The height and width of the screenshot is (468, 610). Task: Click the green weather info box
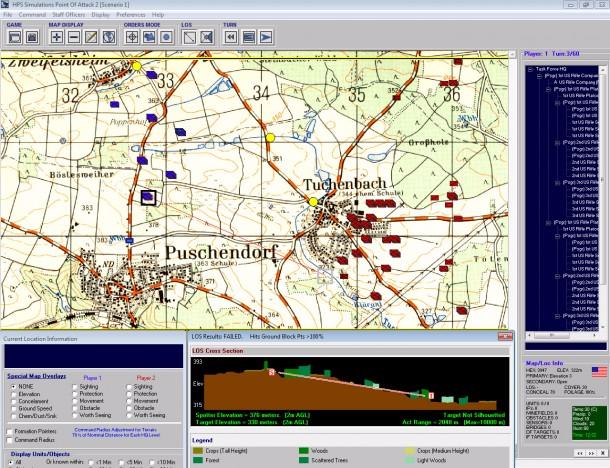click(589, 423)
